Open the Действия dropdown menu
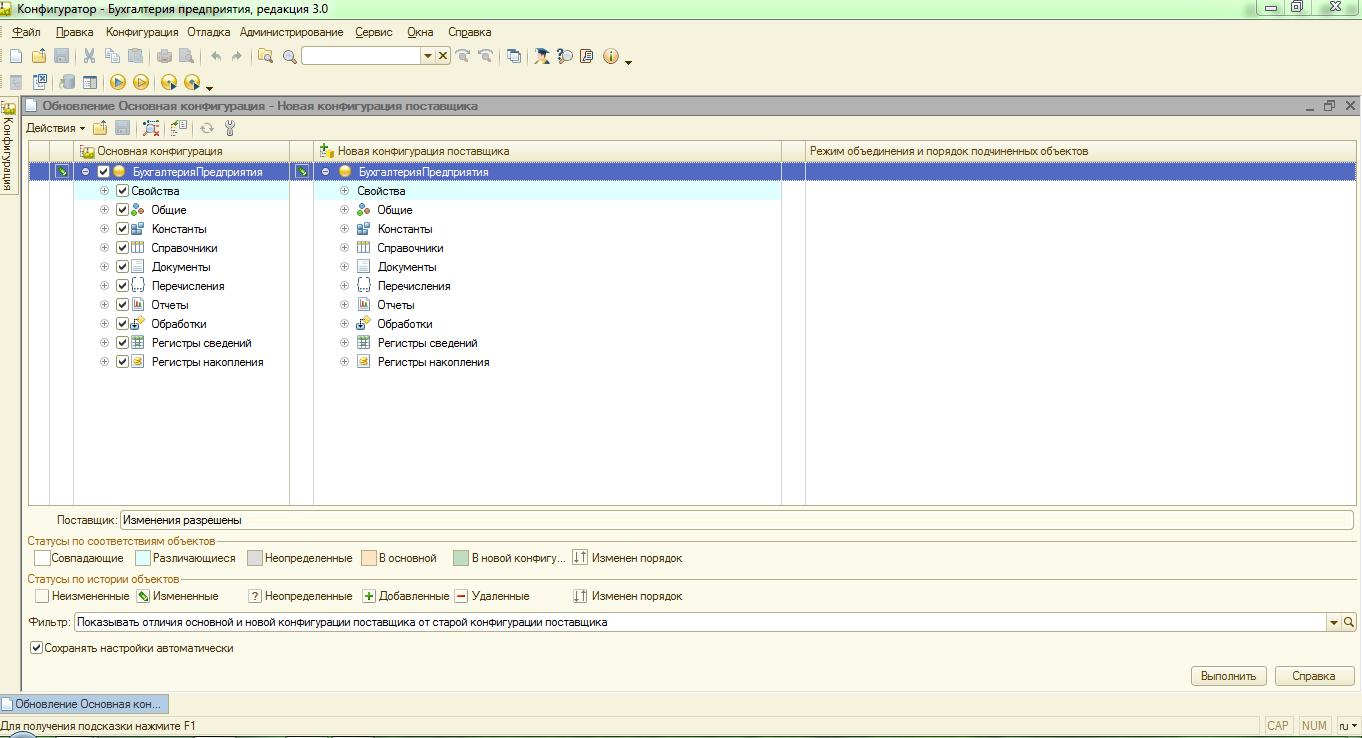1362x738 pixels. [x=55, y=128]
